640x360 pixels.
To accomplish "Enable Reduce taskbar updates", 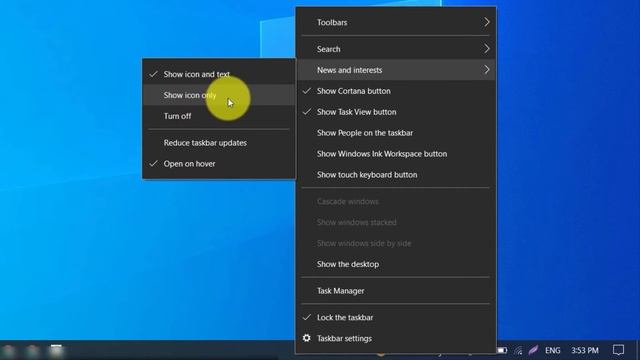I will tap(219, 143).
